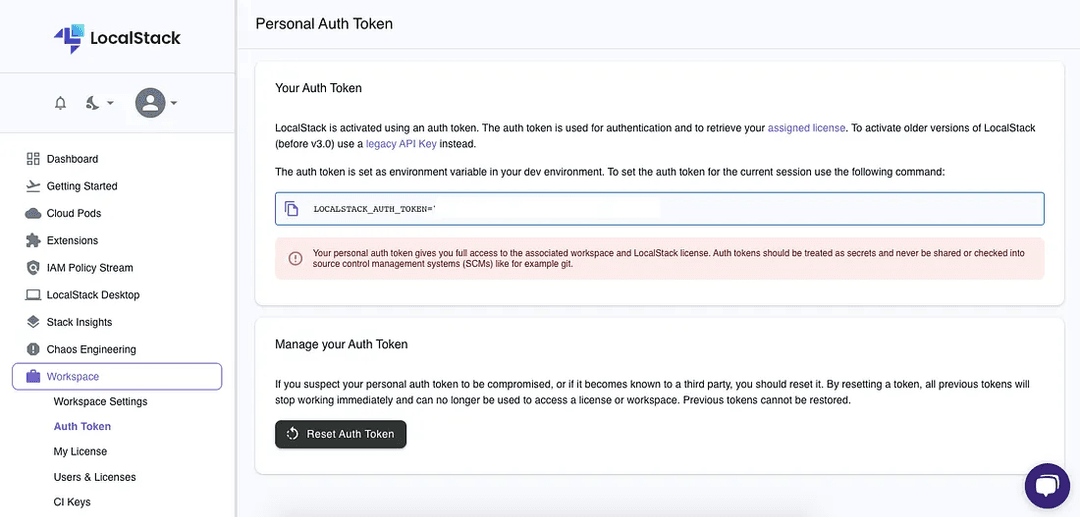Click the Stack Insights layers icon
1080x517 pixels.
33,322
